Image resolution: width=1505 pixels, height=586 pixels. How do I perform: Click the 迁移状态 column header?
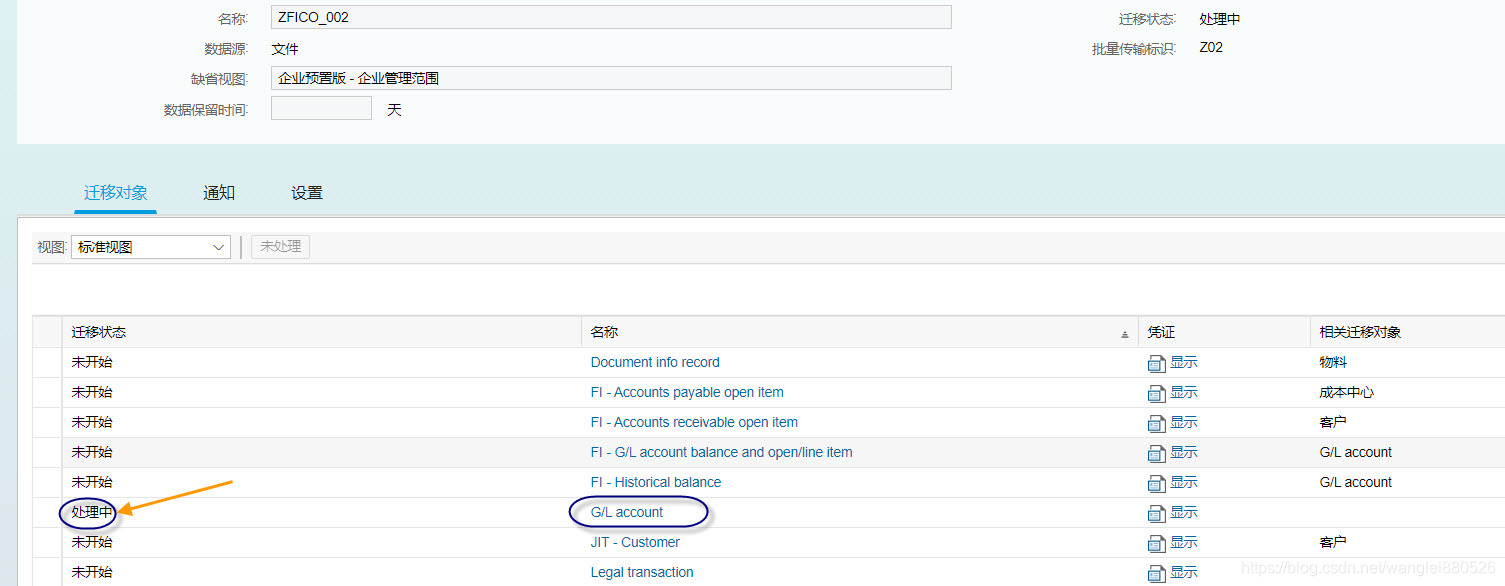tap(322, 332)
